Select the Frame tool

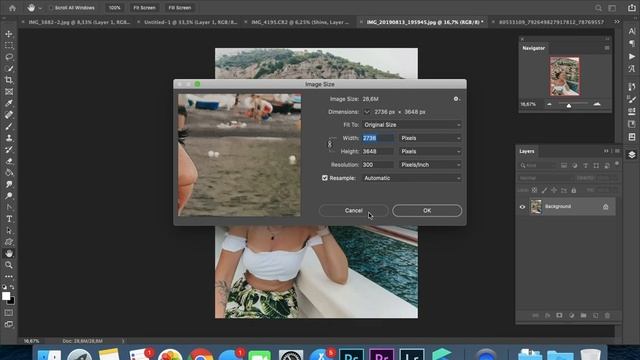9,92
